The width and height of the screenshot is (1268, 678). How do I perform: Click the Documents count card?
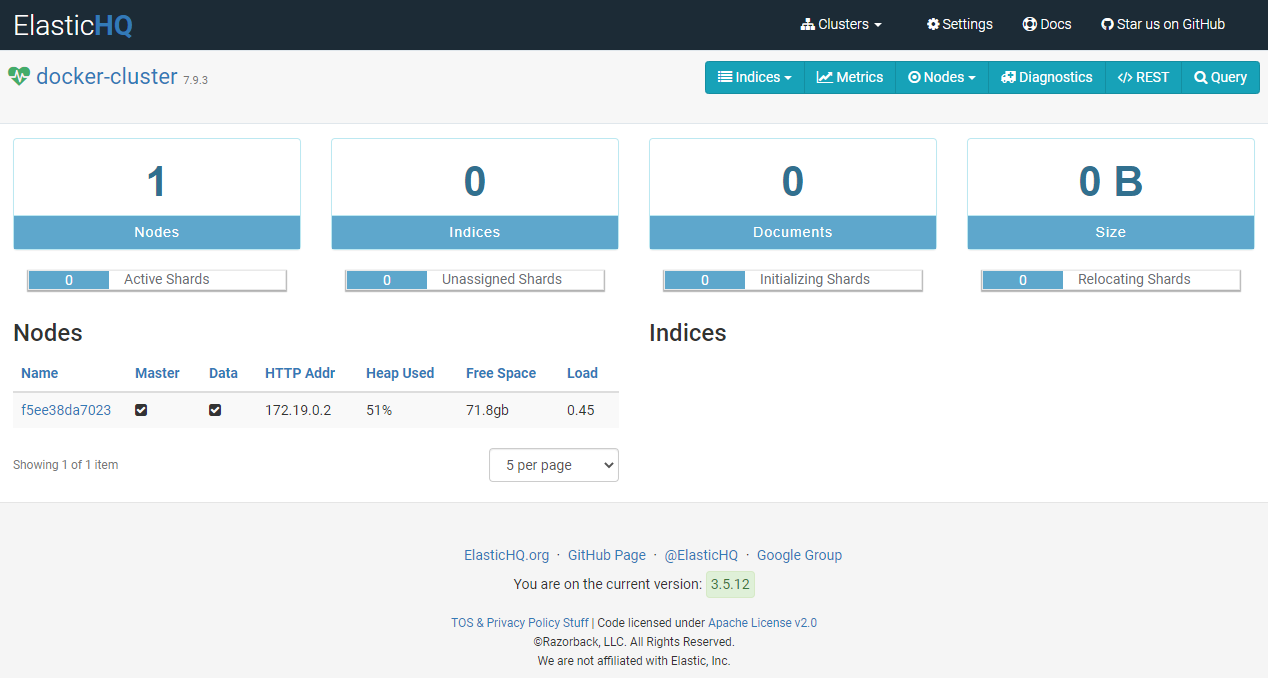[x=793, y=194]
